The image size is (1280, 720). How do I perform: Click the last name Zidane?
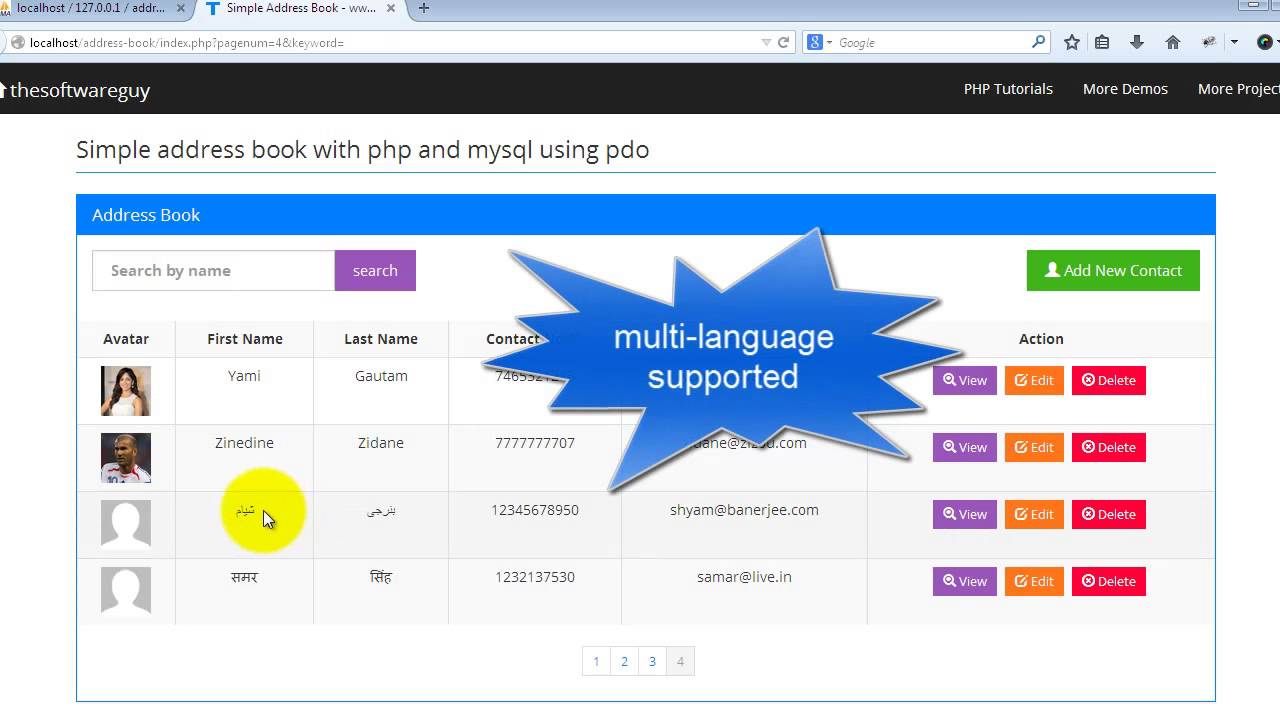(x=381, y=443)
